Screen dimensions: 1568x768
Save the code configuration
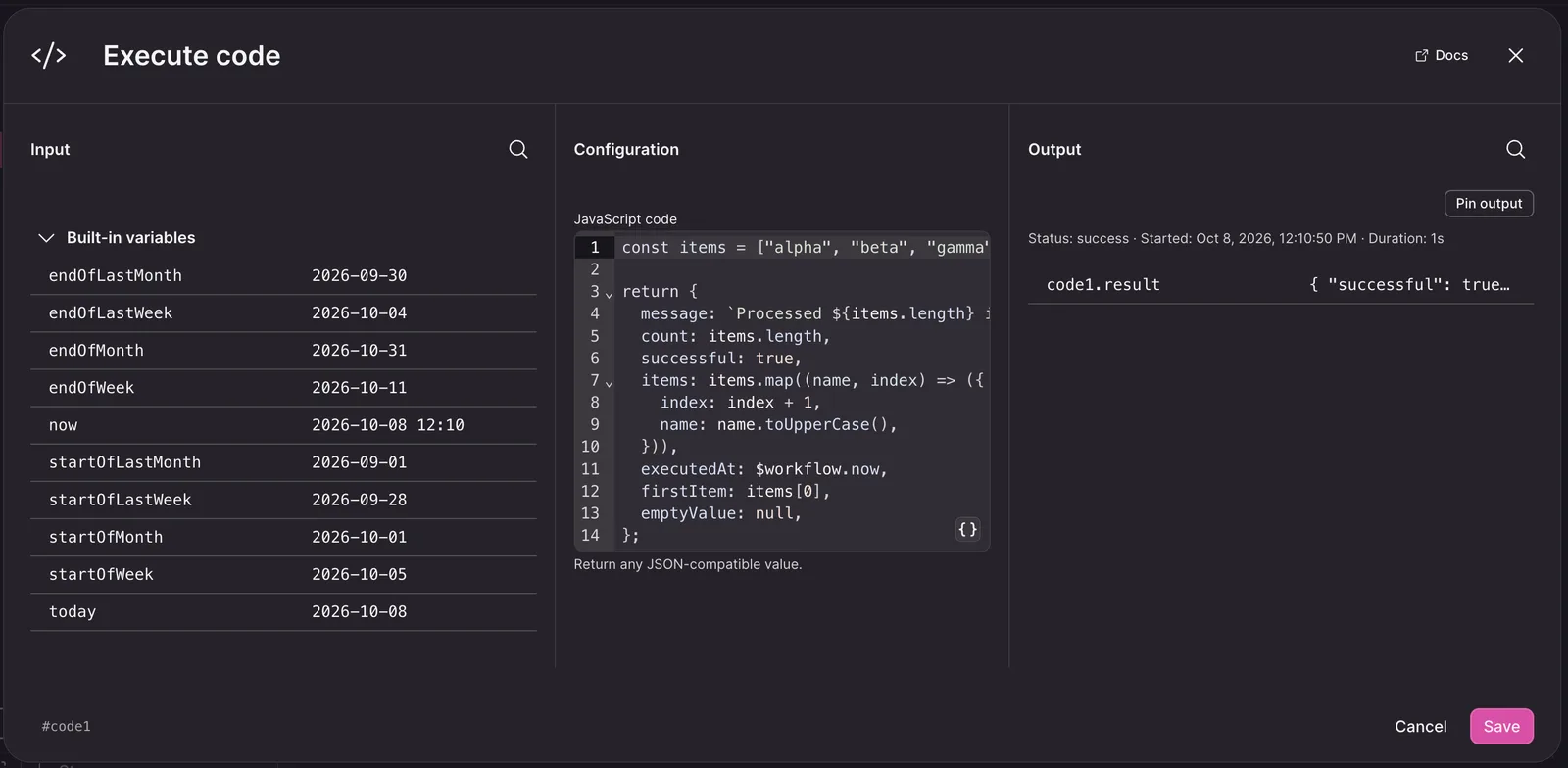point(1501,726)
